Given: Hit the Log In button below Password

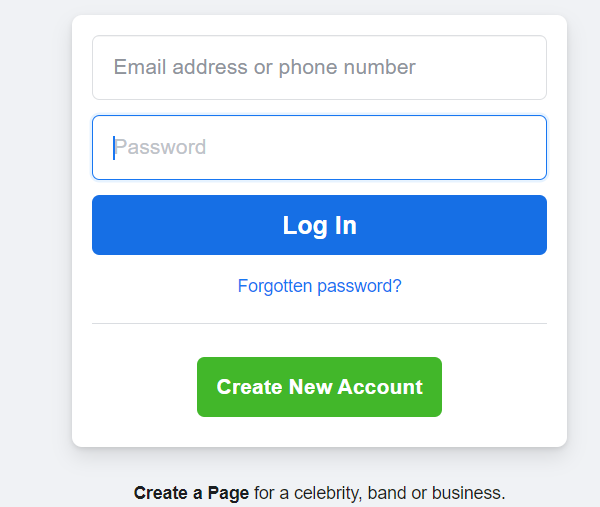Looking at the screenshot, I should click(319, 225).
